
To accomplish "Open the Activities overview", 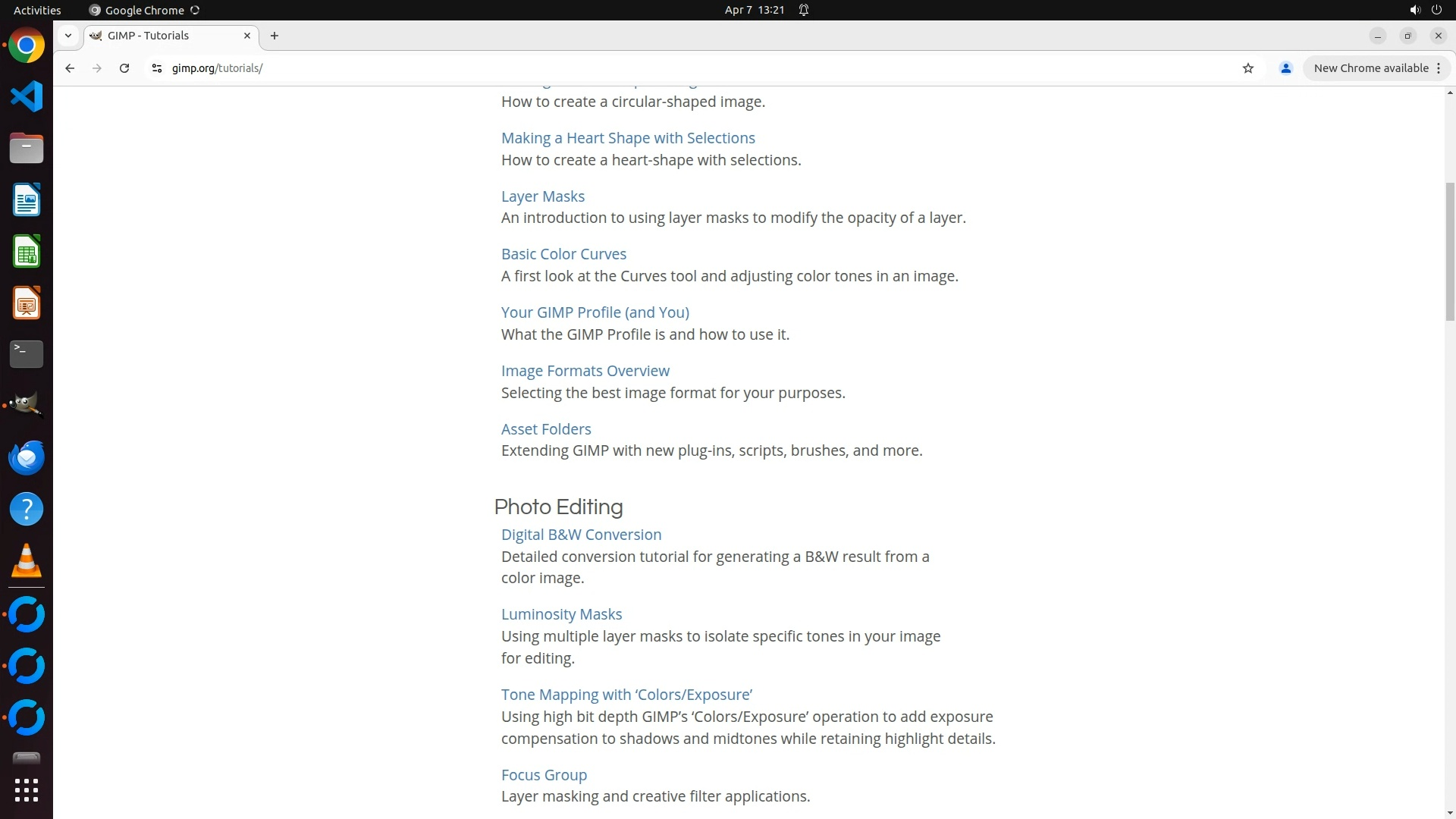I will [x=37, y=10].
